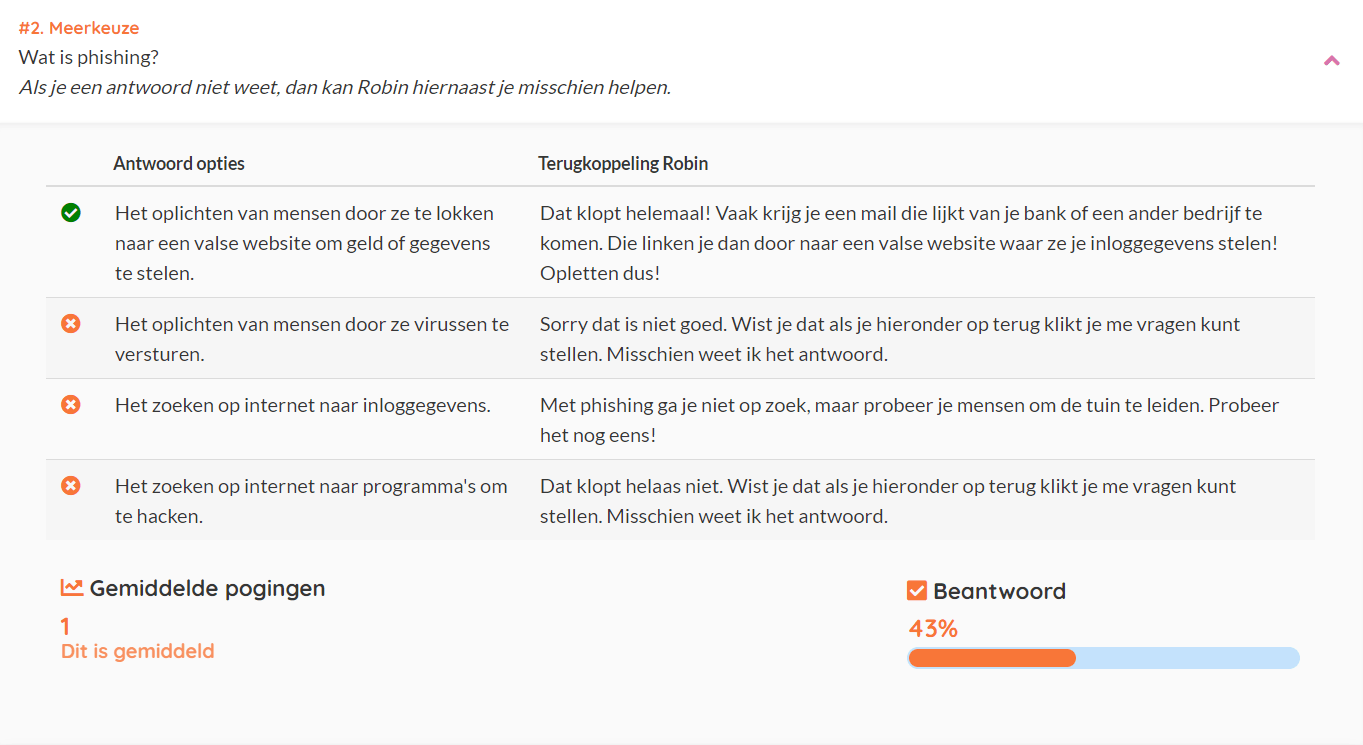Click the red cross beside the inloggegevens answer
Image resolution: width=1363 pixels, height=745 pixels.
pos(71,405)
